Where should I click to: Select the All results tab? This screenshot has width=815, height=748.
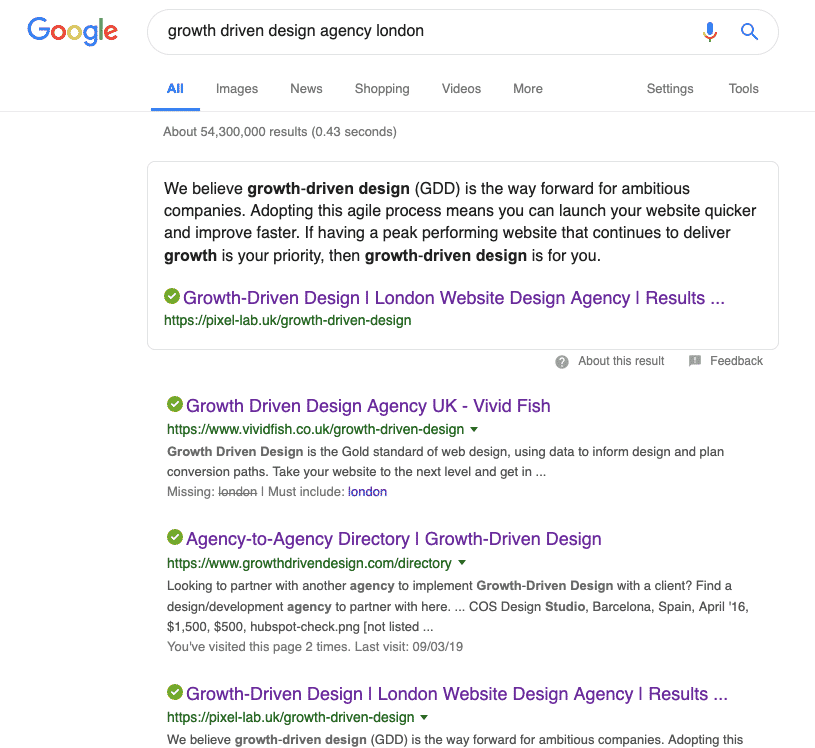(175, 89)
